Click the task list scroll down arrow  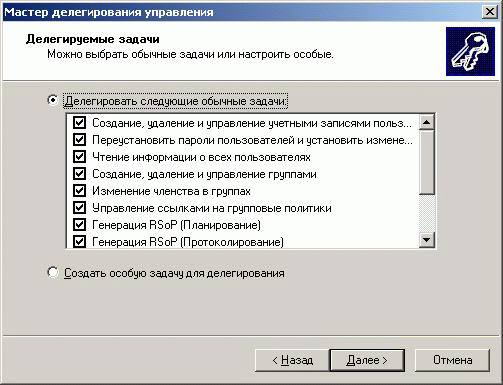pos(426,239)
